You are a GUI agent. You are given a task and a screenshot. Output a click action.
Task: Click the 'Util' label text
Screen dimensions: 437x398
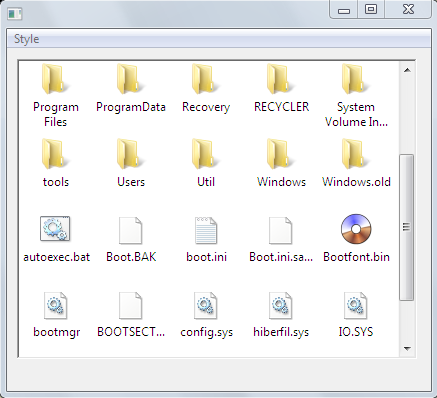point(206,182)
